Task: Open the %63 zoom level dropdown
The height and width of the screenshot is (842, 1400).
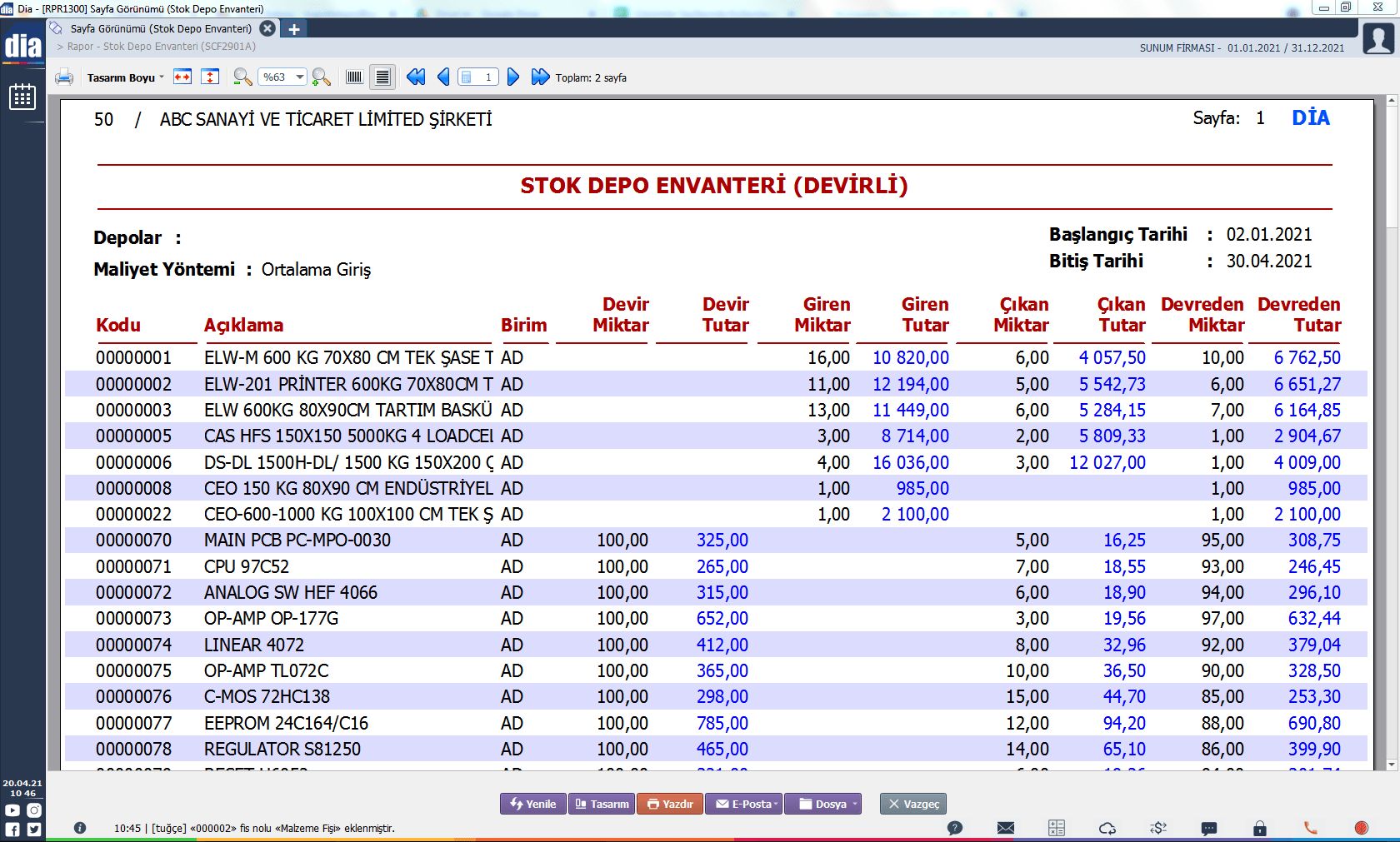Action: (282, 77)
